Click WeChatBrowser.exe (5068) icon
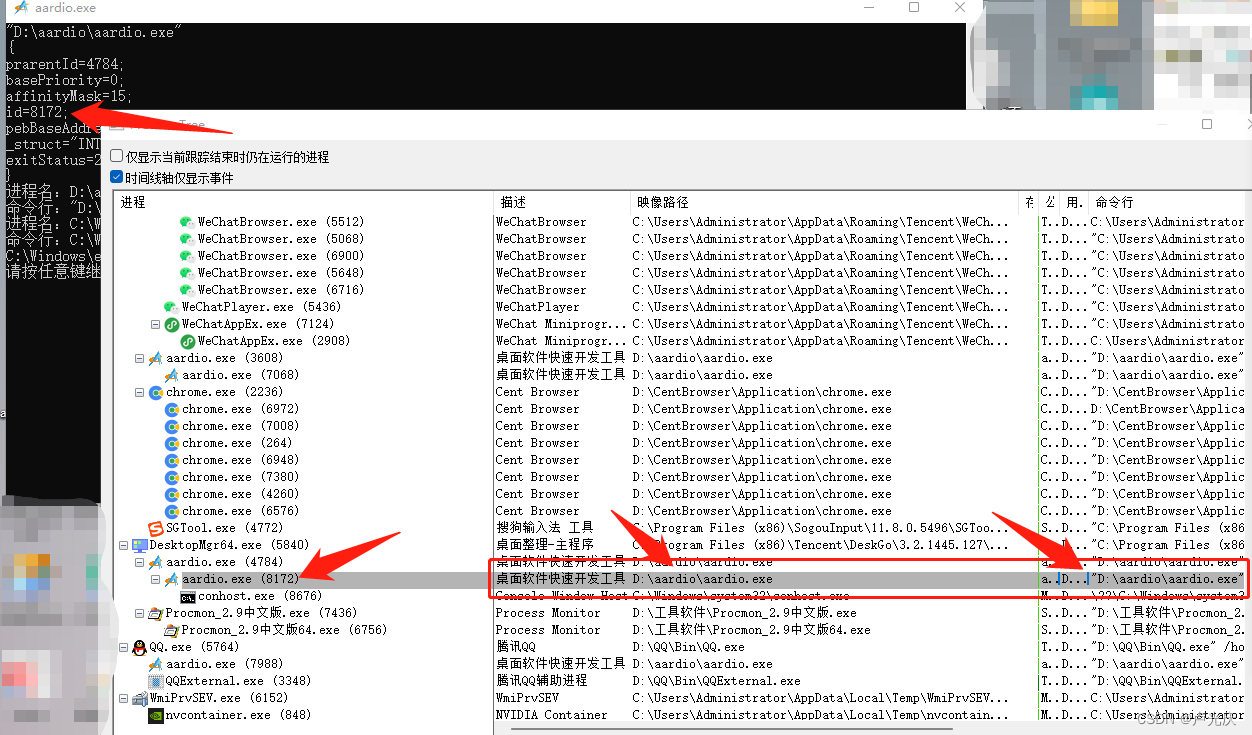Image resolution: width=1252 pixels, height=735 pixels. pyautogui.click(x=187, y=239)
